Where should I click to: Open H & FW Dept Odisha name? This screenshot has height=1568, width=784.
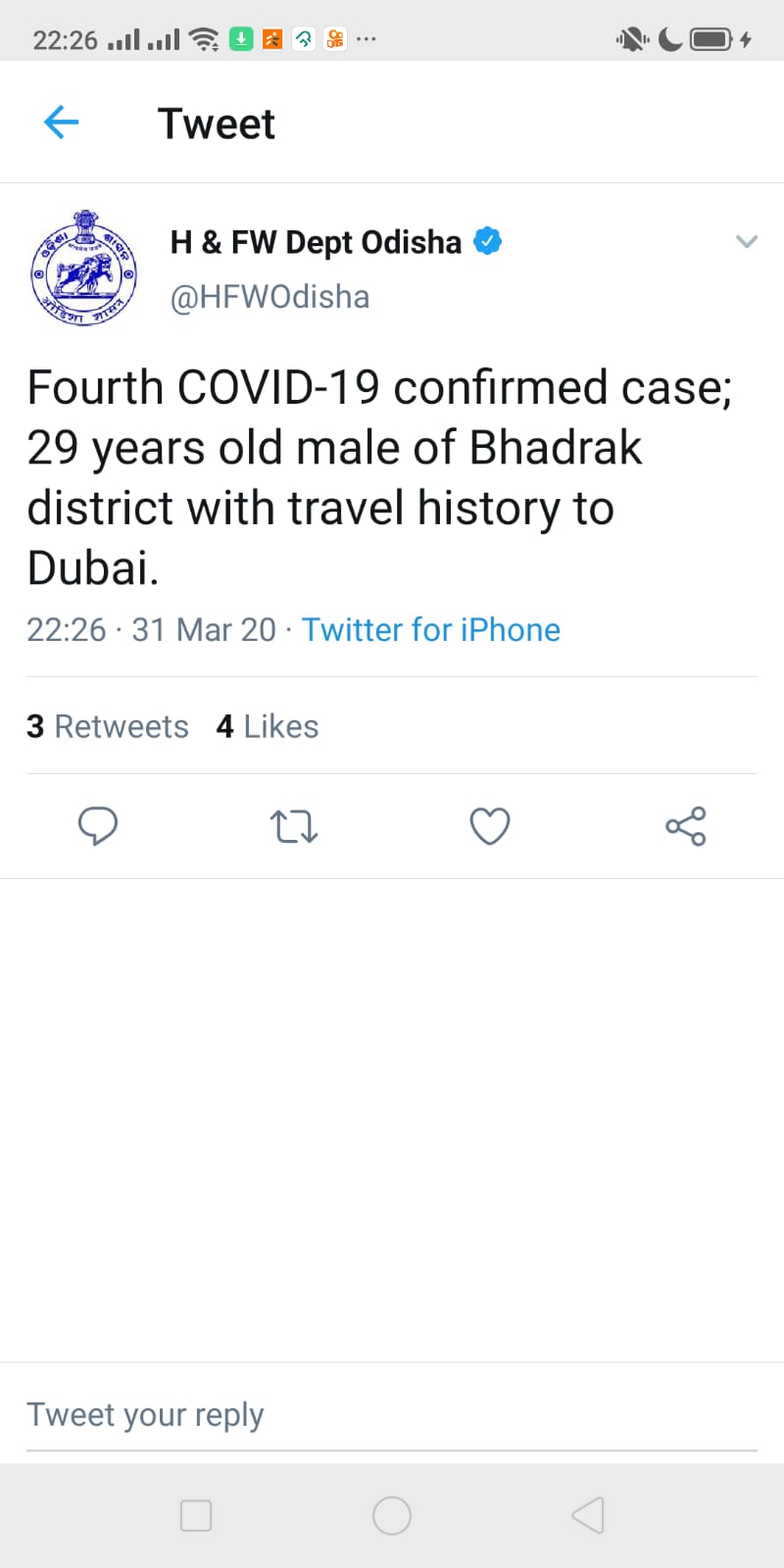[x=316, y=242]
